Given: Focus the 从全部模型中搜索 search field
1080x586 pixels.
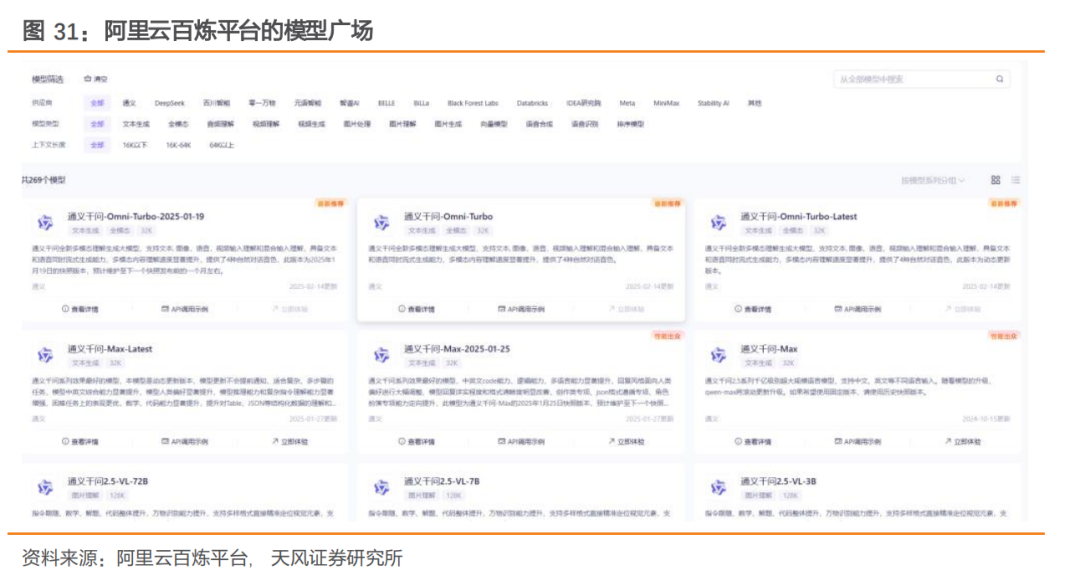Looking at the screenshot, I should click(922, 79).
